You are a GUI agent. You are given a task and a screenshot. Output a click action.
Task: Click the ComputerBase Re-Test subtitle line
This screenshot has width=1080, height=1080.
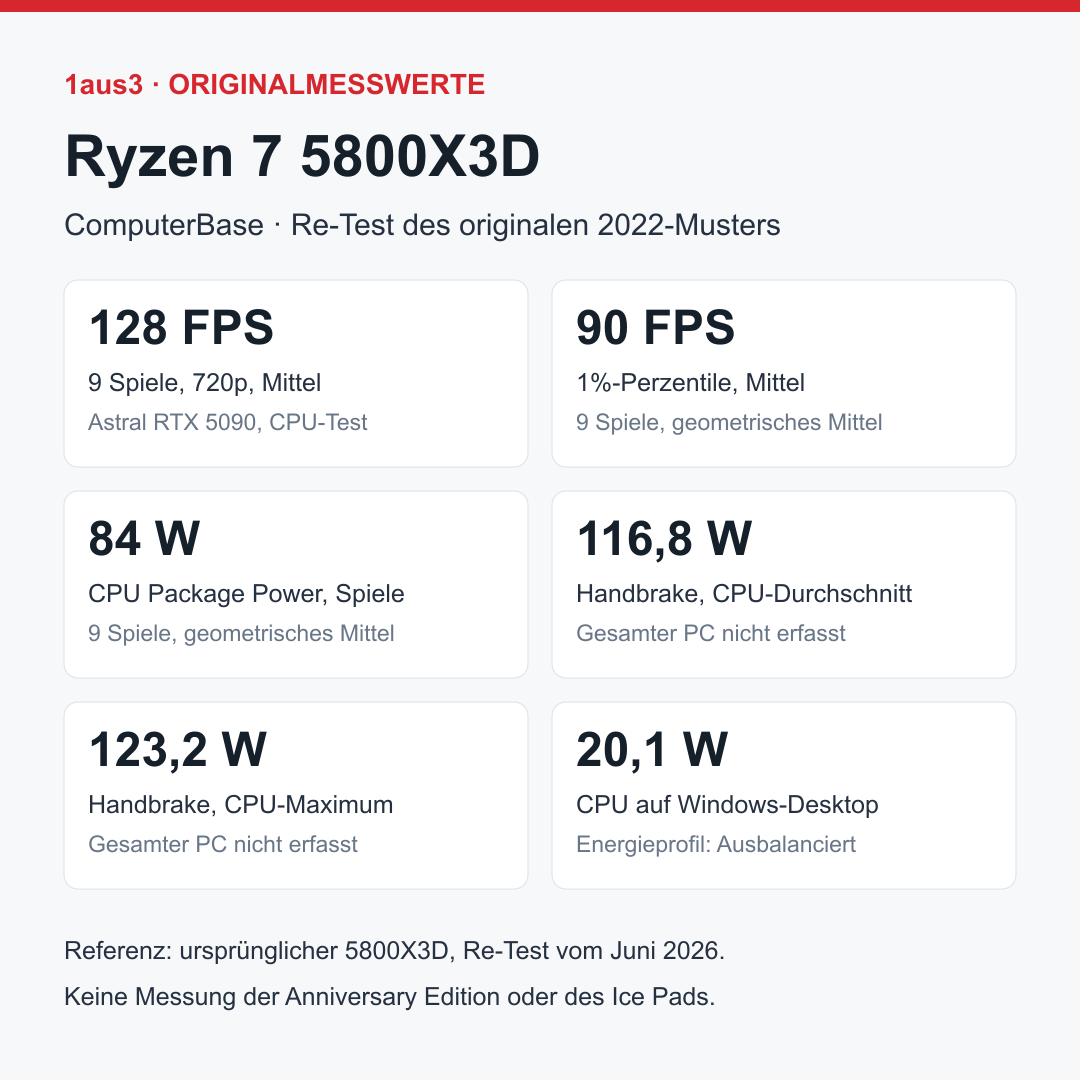pyautogui.click(x=422, y=225)
